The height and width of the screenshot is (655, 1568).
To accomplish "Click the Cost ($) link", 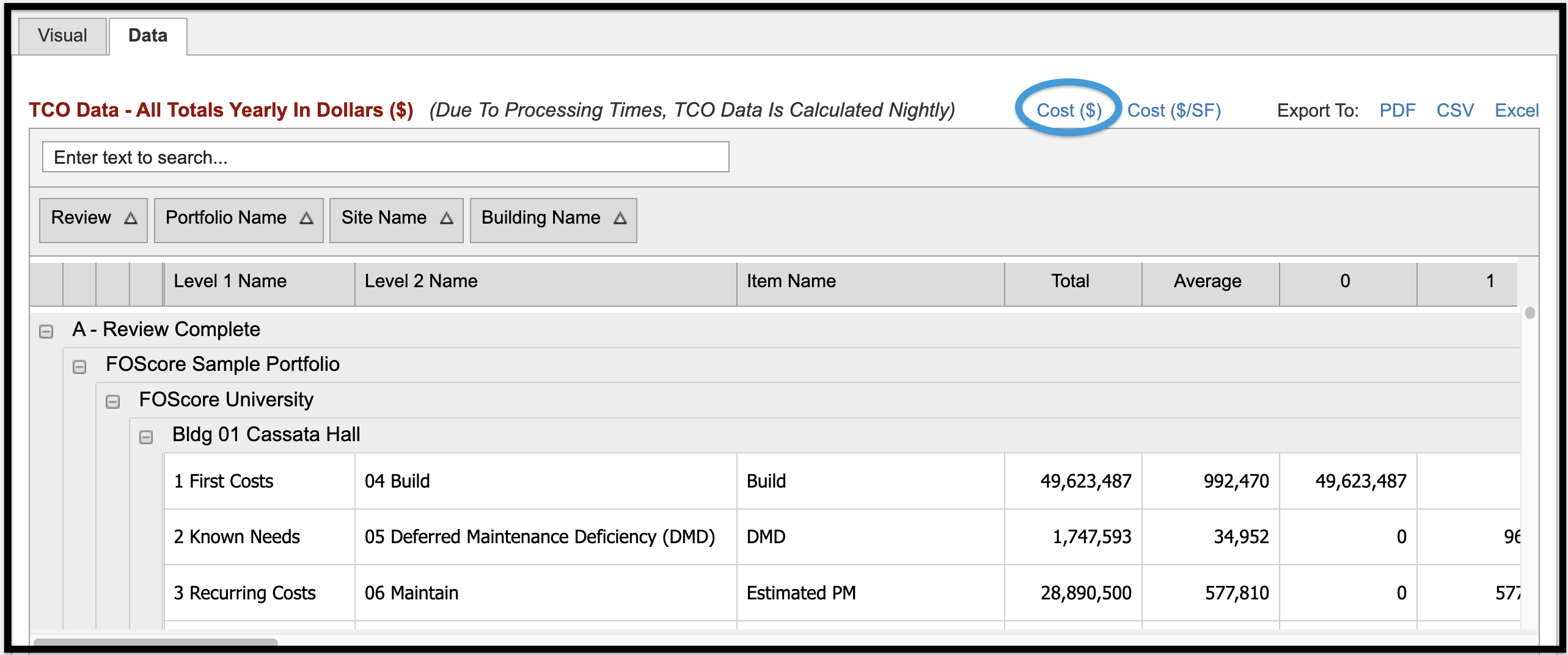I will (x=1069, y=110).
